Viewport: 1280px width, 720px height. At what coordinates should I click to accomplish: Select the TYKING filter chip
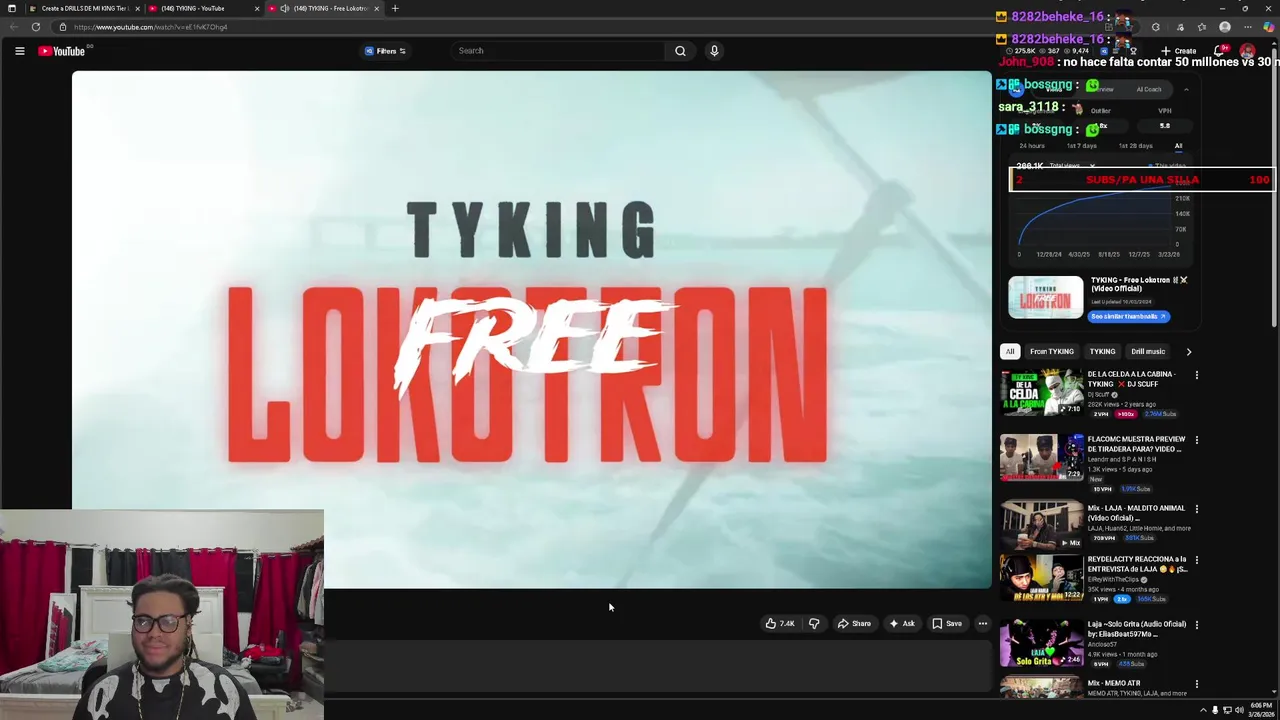1102,352
